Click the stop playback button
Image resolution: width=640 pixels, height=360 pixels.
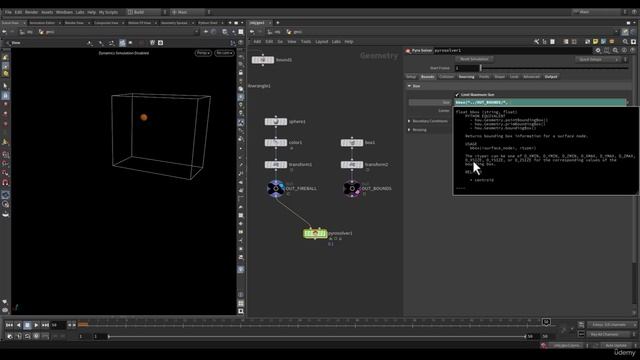(27, 325)
